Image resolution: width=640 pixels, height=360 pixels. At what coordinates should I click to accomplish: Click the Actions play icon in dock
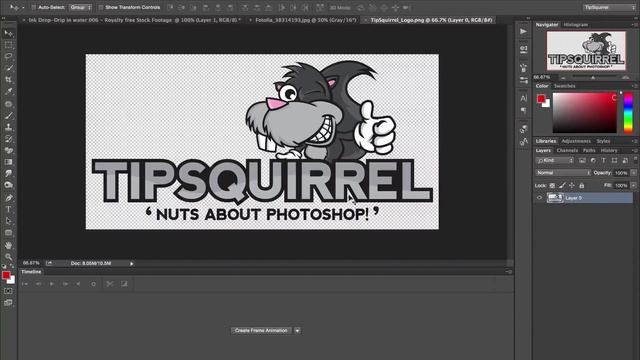(524, 31)
